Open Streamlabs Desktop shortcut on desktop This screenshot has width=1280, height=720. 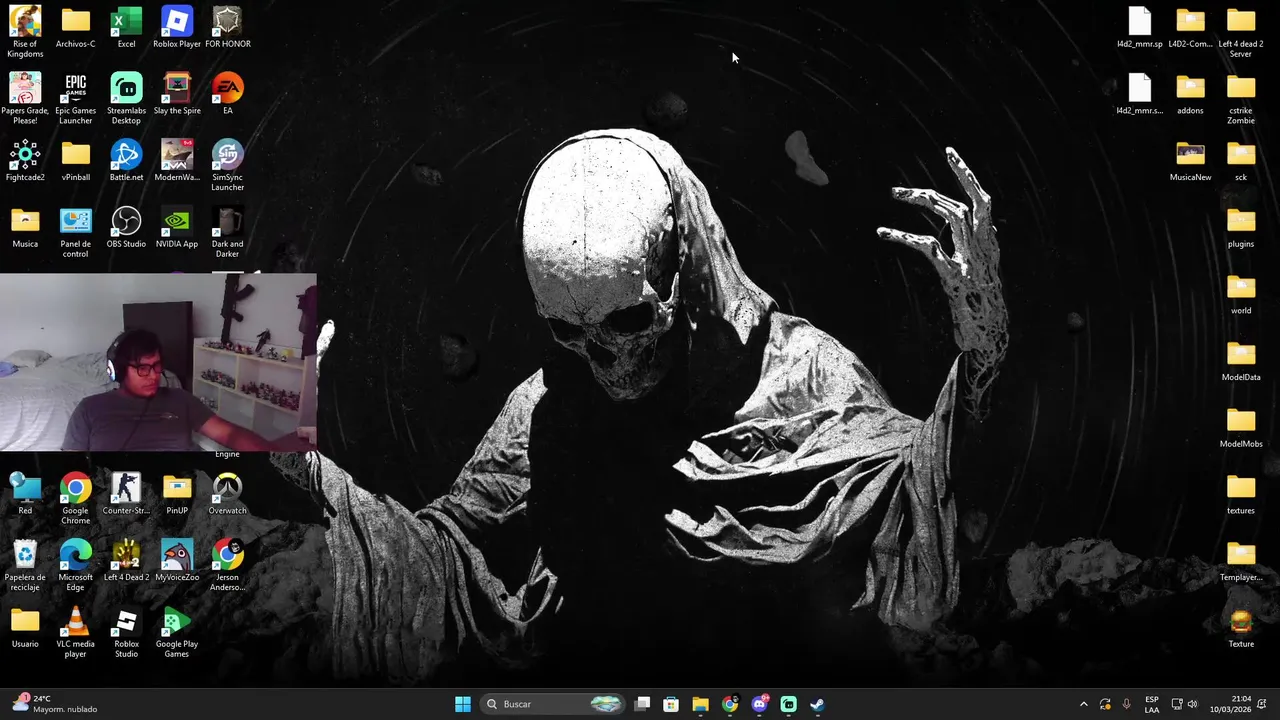126,98
